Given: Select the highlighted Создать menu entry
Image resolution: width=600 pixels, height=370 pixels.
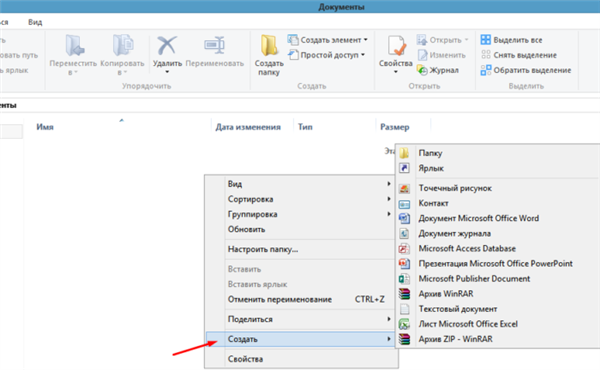Looking at the screenshot, I should click(x=300, y=339).
